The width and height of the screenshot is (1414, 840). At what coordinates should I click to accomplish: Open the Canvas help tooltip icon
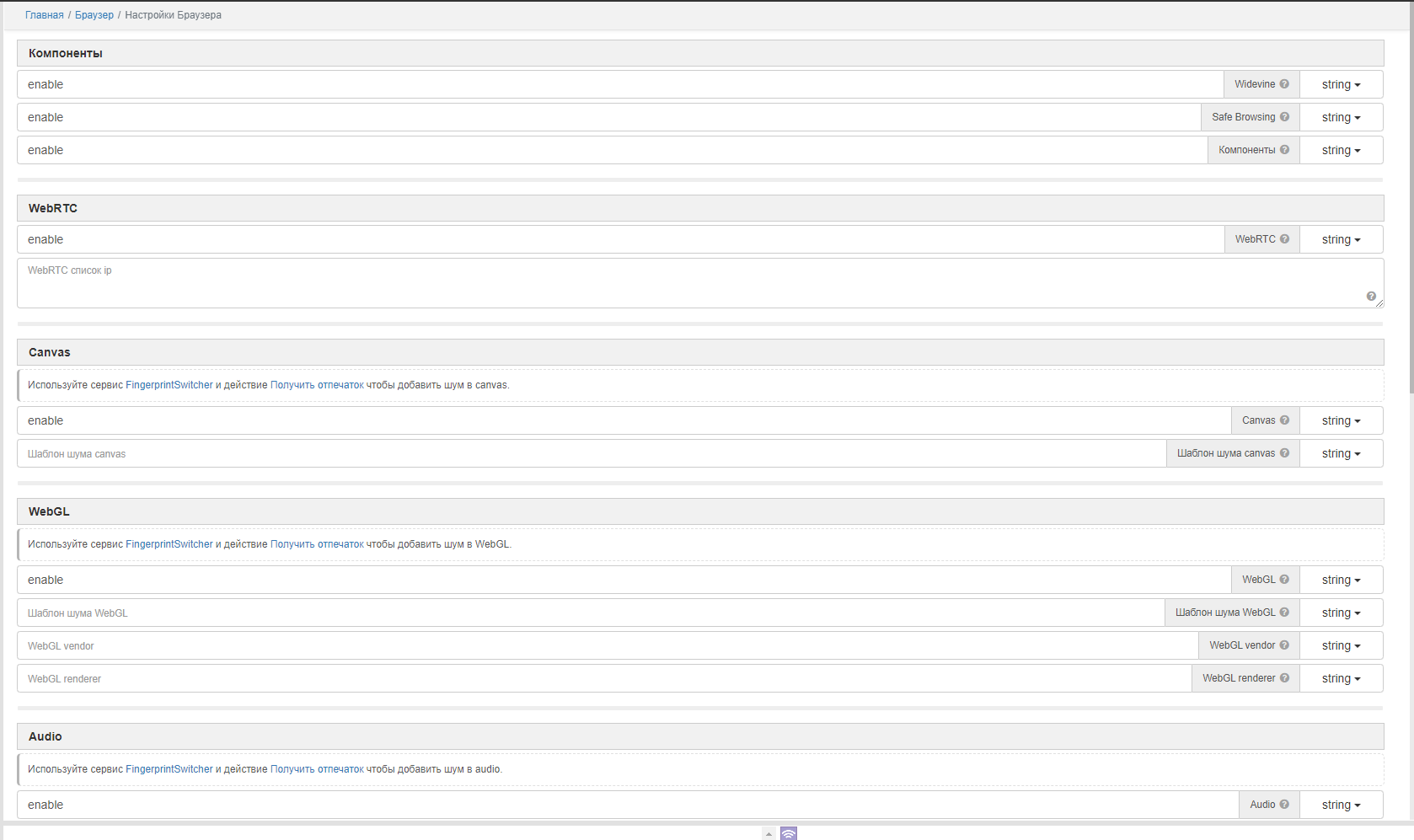(1286, 420)
